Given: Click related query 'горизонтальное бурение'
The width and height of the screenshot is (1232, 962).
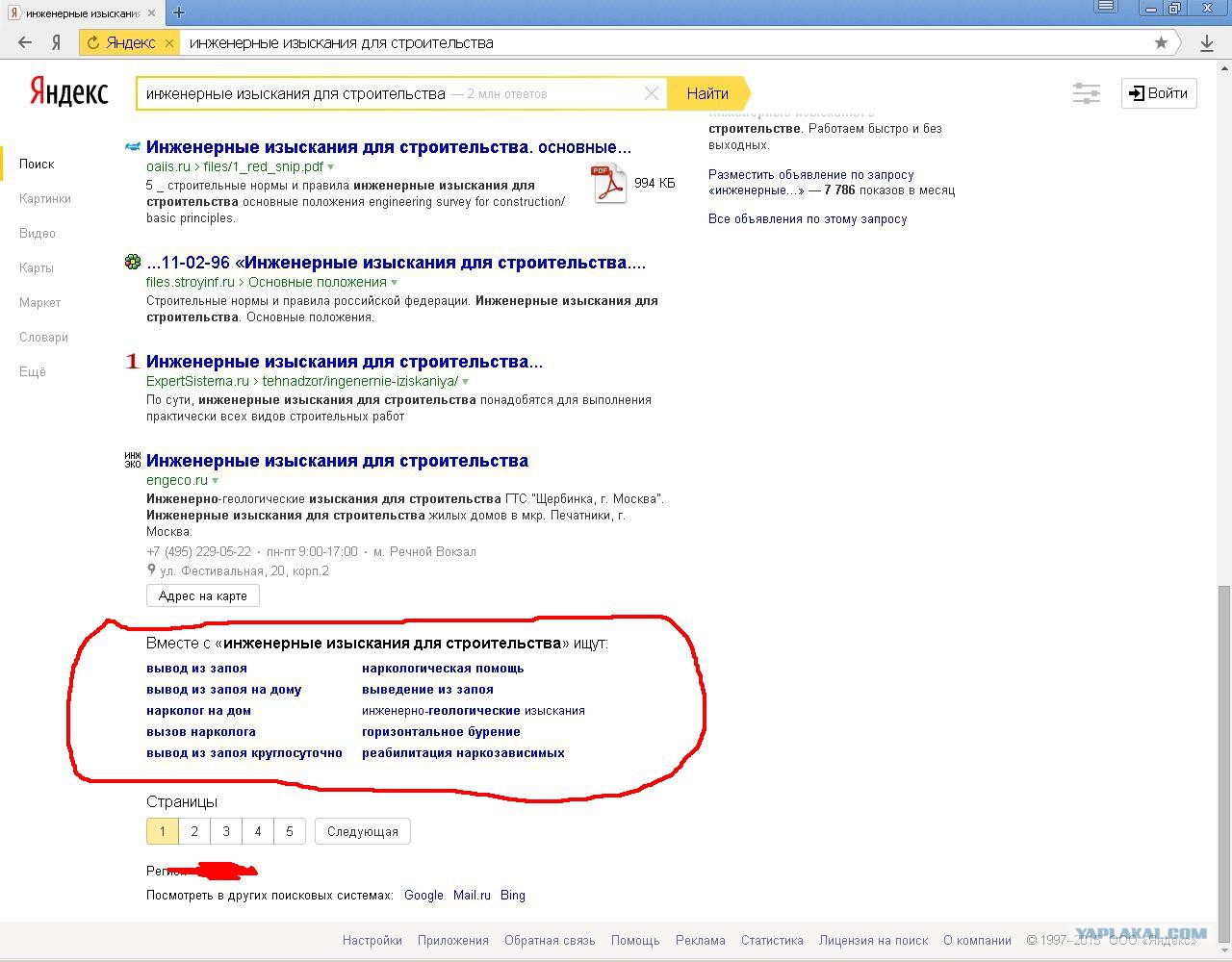Looking at the screenshot, I should (x=441, y=732).
